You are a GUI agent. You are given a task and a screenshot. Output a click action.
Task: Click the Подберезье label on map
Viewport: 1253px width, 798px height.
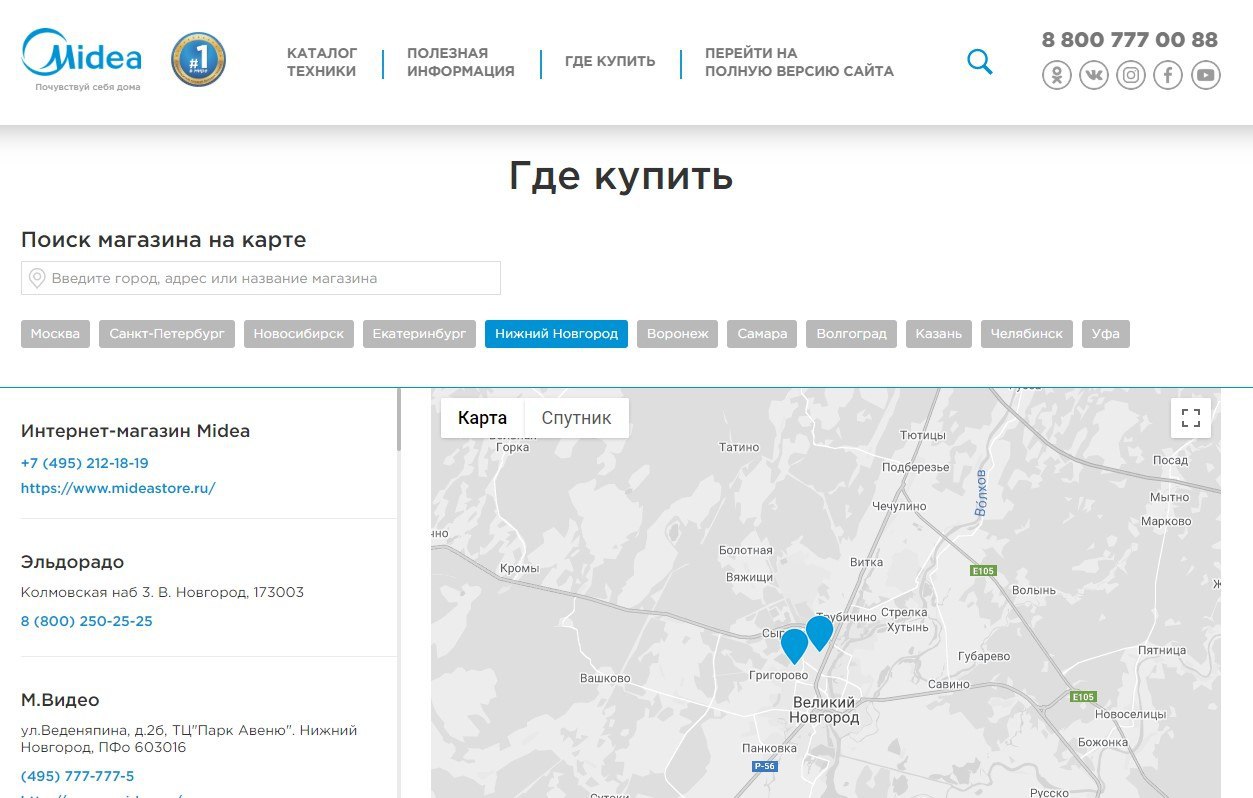[916, 467]
